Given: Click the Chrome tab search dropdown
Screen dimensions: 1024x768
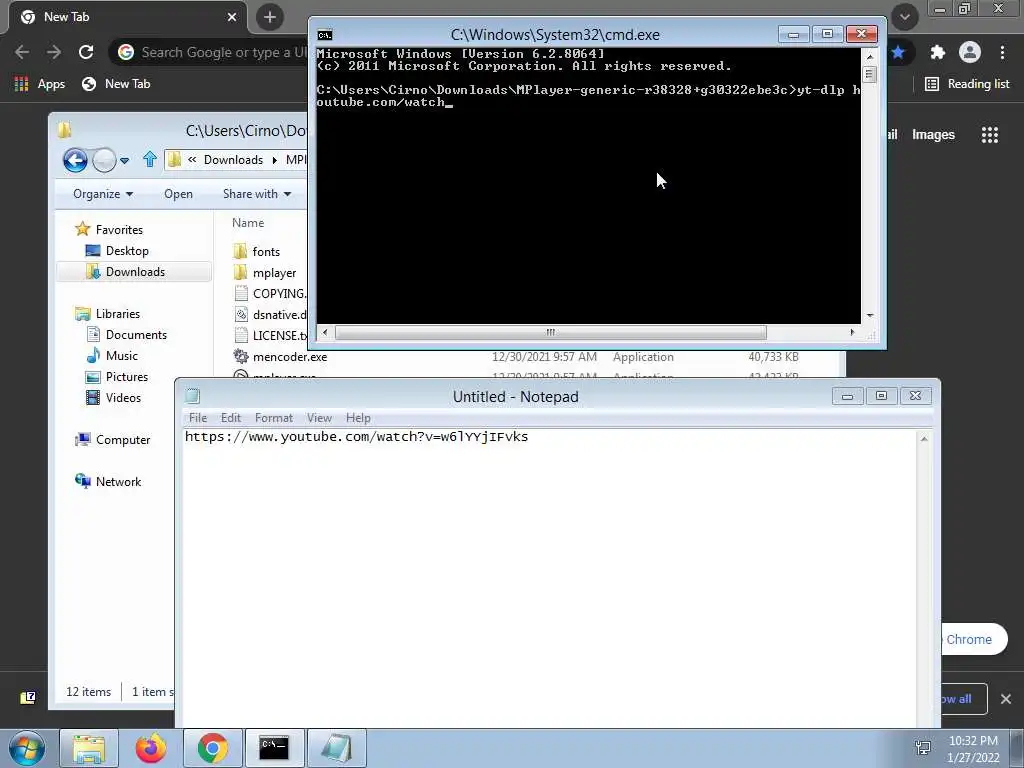Looking at the screenshot, I should point(905,17).
